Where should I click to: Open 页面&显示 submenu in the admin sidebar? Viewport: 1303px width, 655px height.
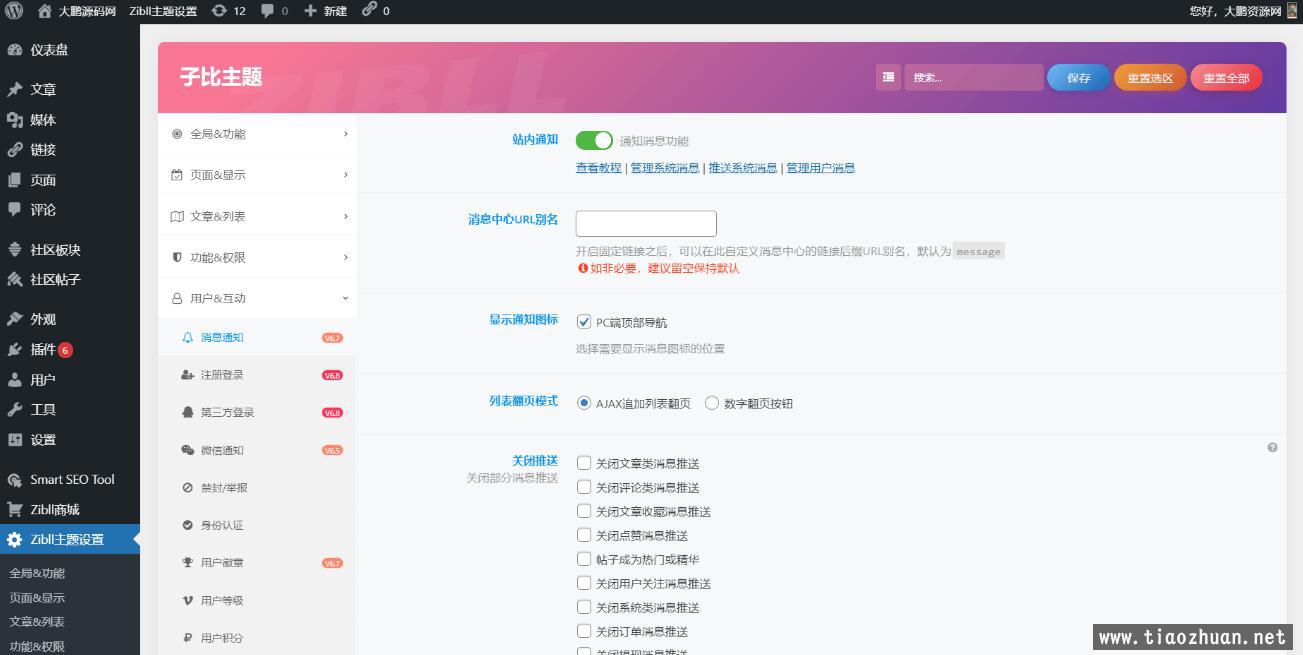pyautogui.click(x=37, y=598)
